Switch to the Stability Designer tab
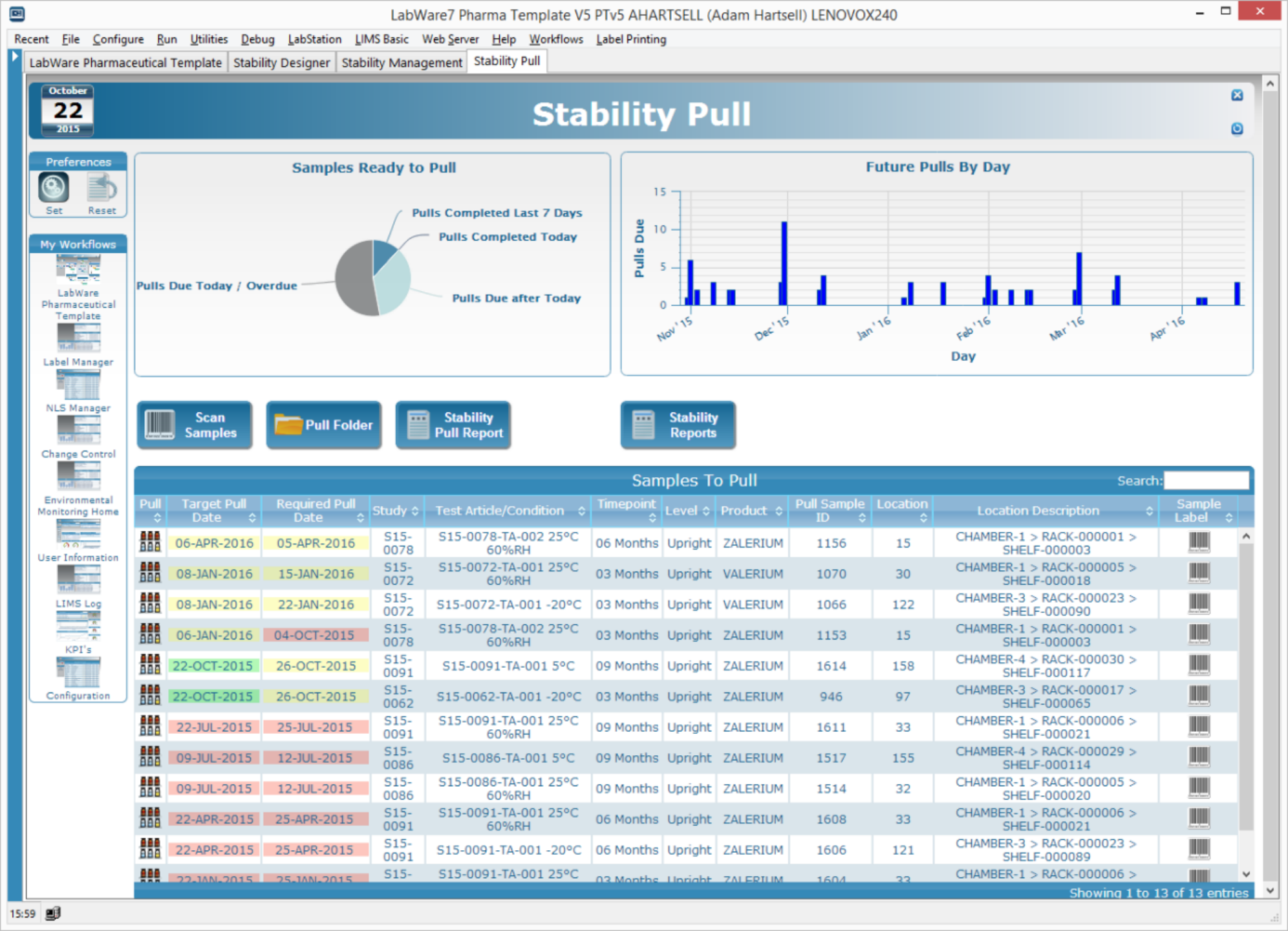Image resolution: width=1288 pixels, height=931 pixels. pos(281,63)
